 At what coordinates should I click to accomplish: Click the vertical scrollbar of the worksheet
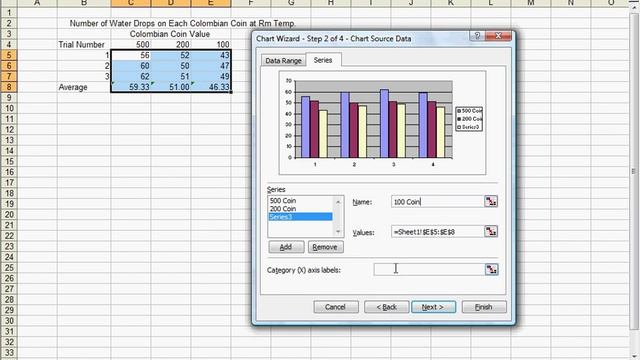pos(634,171)
